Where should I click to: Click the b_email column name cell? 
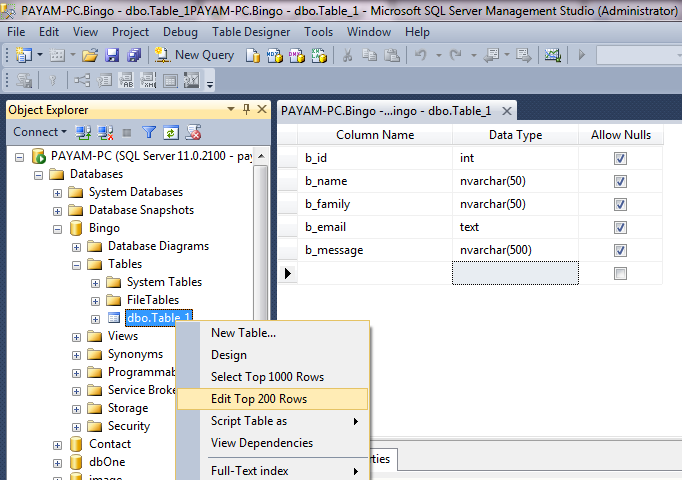(374, 227)
